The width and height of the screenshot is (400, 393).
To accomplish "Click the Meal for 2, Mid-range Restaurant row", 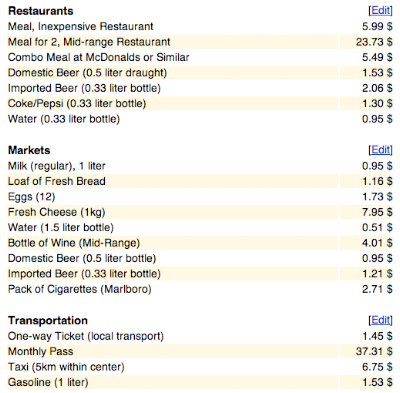I will [x=200, y=42].
